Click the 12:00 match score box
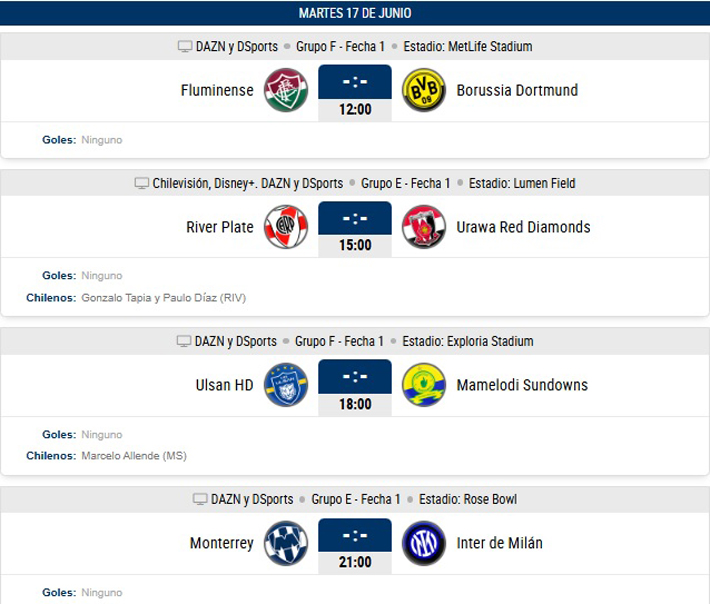Viewport: 710px width, 604px height. click(x=355, y=93)
